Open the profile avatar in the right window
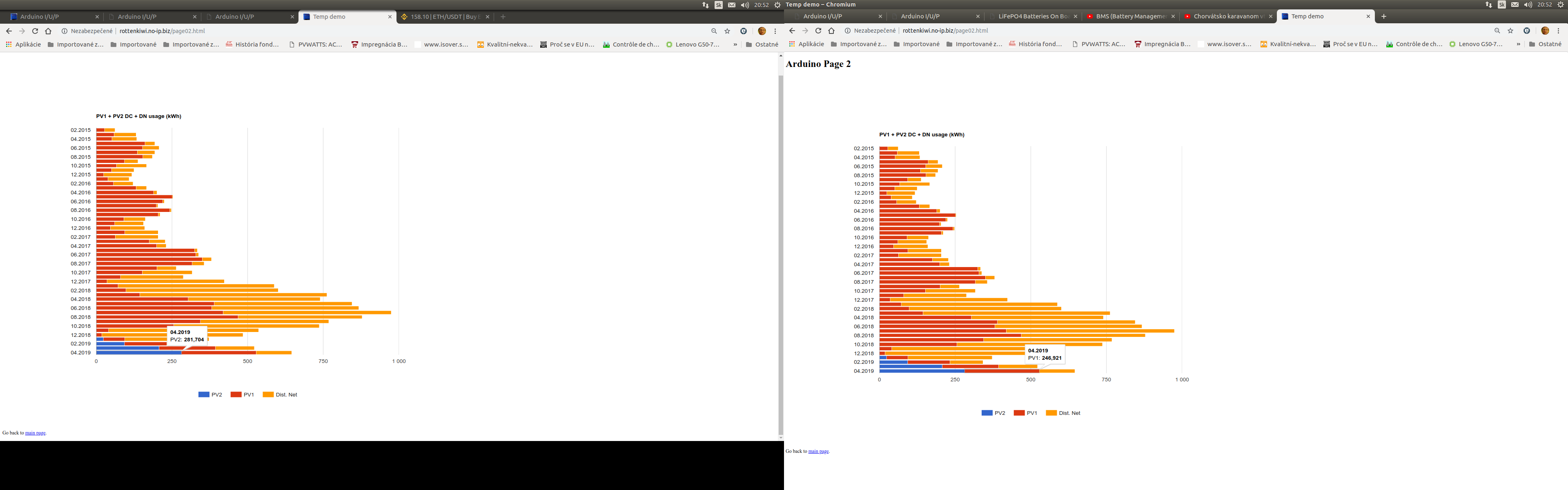The image size is (1568, 490). [x=1545, y=31]
